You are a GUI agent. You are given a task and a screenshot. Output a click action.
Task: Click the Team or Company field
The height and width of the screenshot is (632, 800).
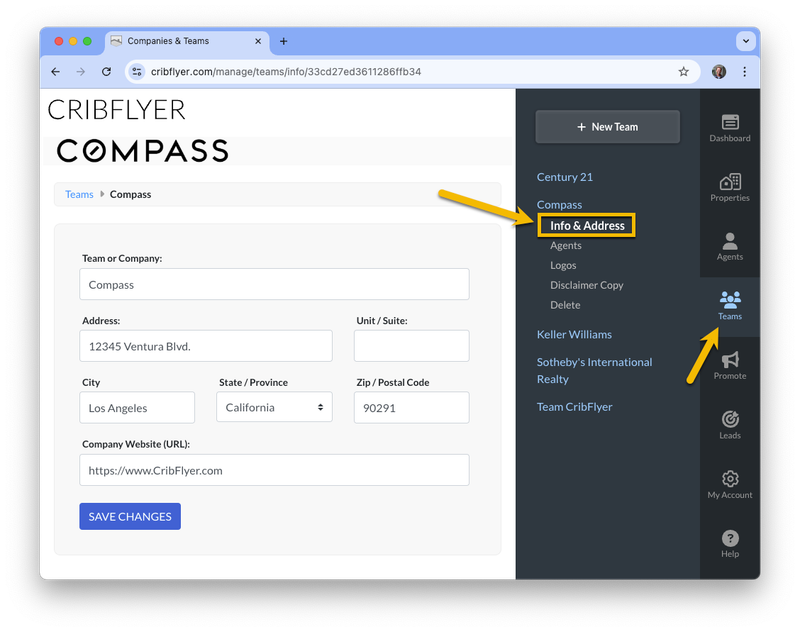coord(274,284)
